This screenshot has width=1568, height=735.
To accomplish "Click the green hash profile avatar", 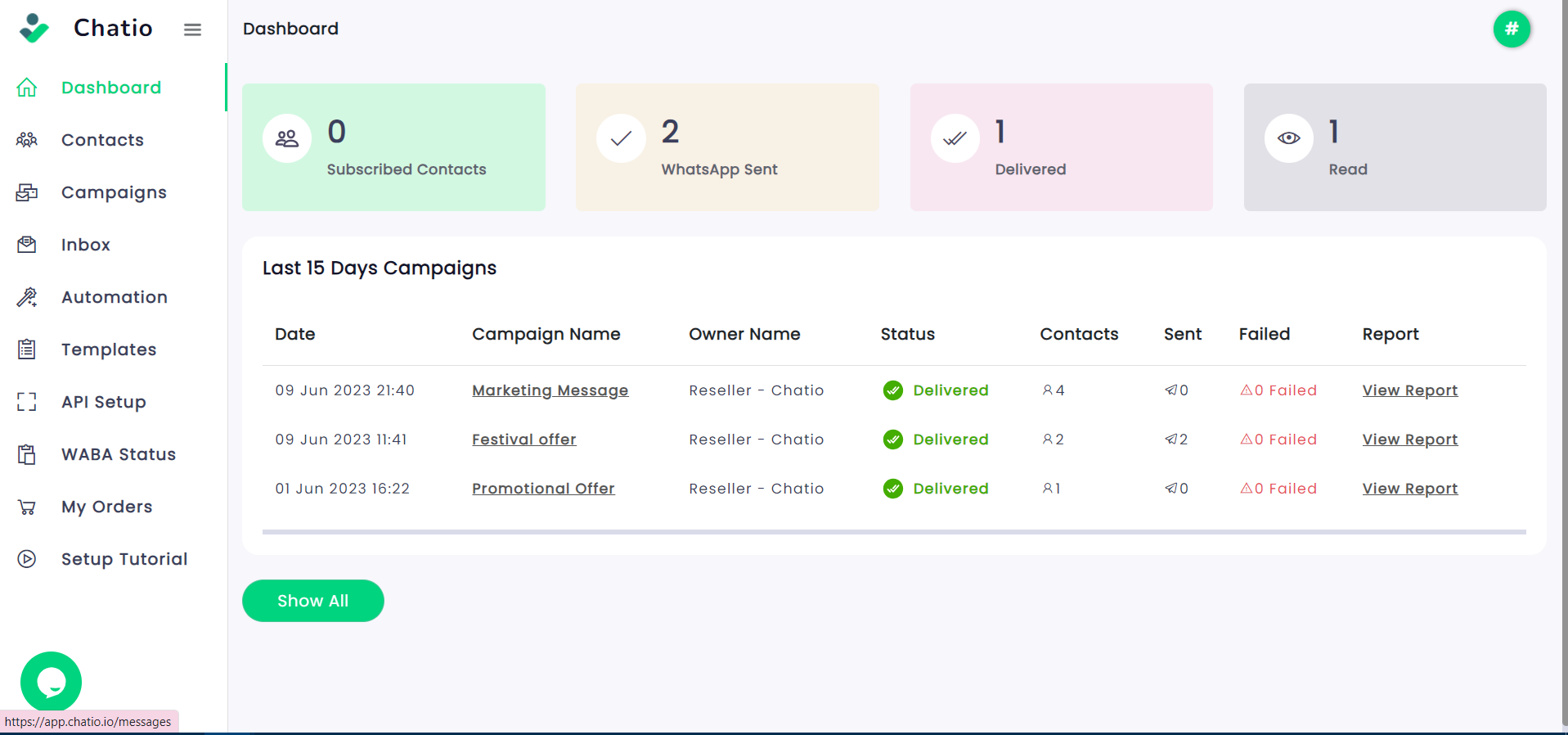I will 1511,29.
